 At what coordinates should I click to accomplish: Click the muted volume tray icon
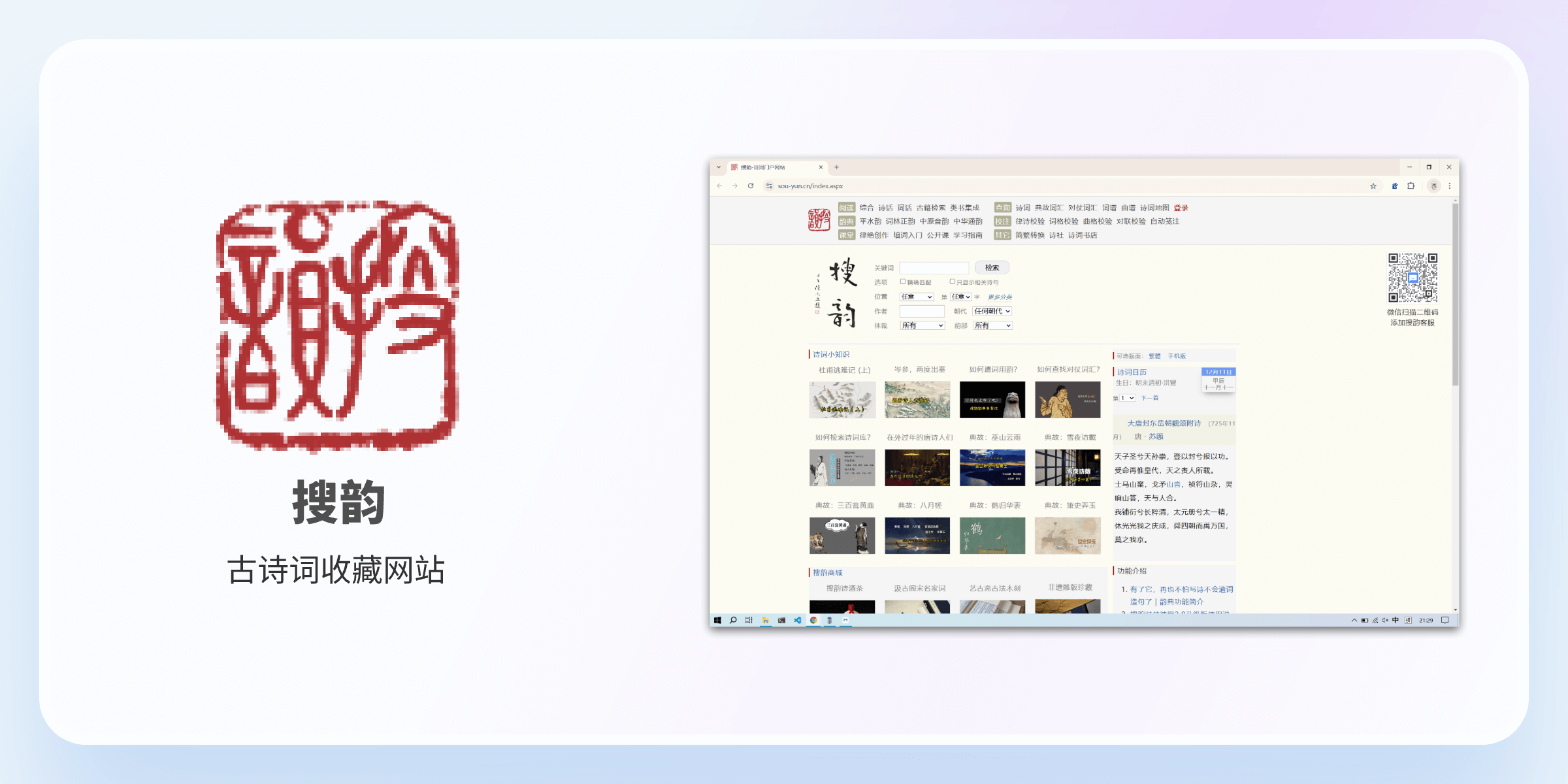[1385, 620]
